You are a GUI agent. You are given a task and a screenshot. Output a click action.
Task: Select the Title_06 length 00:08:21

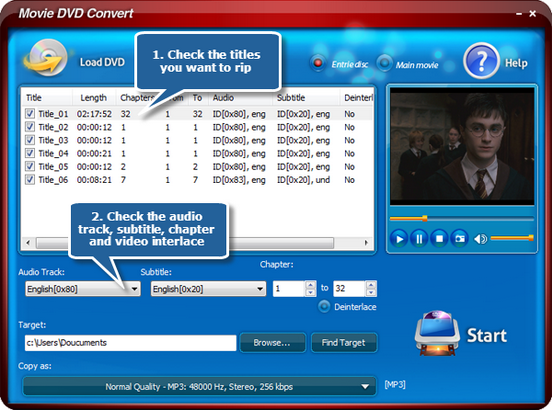94,180
